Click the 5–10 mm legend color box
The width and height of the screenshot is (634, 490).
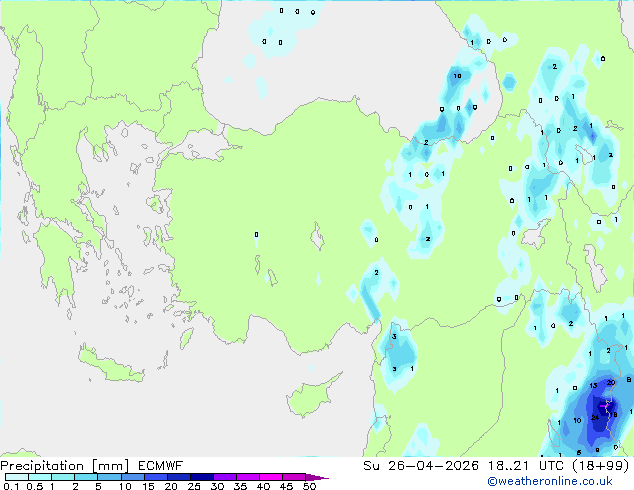pyautogui.click(x=109, y=477)
